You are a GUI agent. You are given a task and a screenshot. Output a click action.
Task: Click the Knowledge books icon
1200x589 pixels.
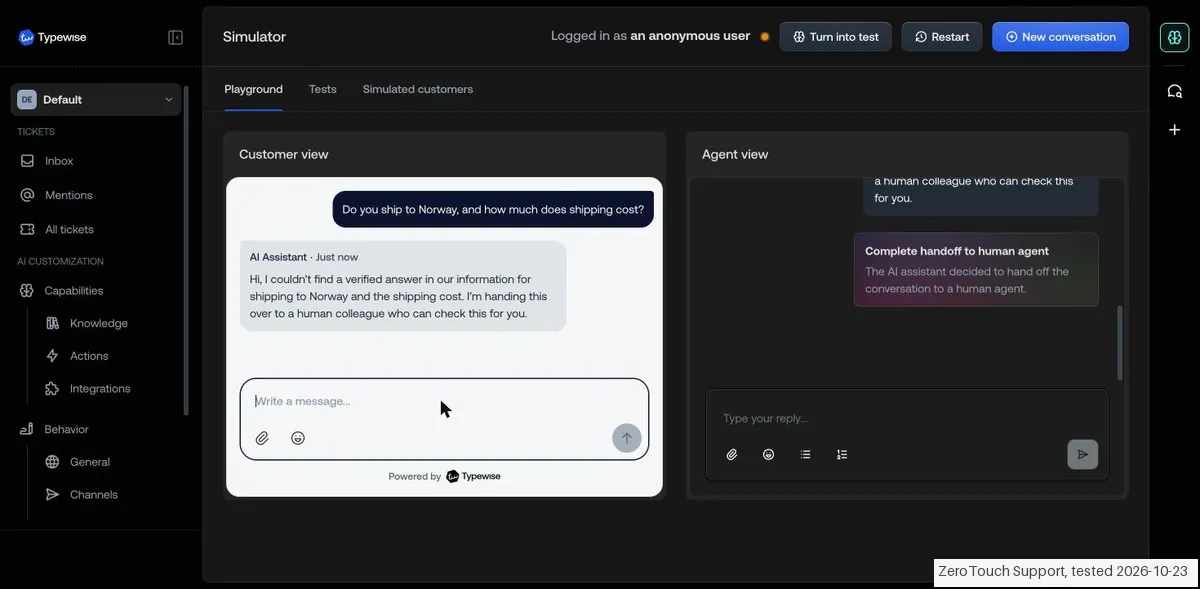click(x=52, y=323)
